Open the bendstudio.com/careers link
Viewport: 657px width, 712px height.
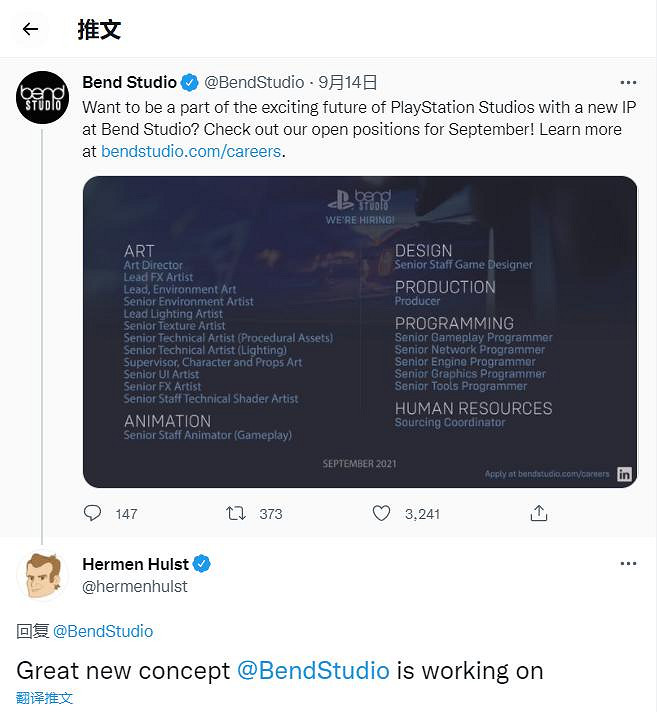[191, 151]
